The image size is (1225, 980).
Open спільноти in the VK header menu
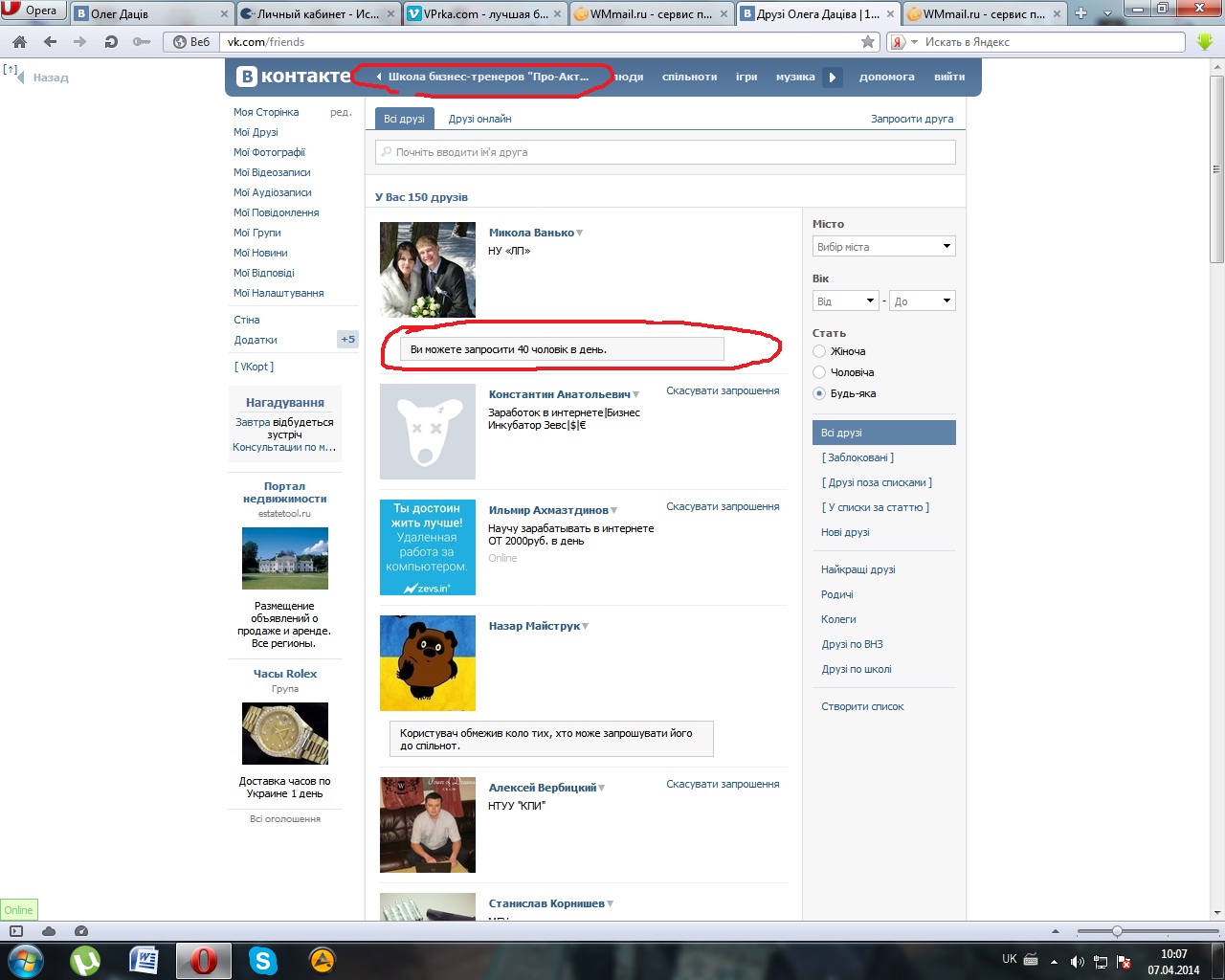coord(689,77)
